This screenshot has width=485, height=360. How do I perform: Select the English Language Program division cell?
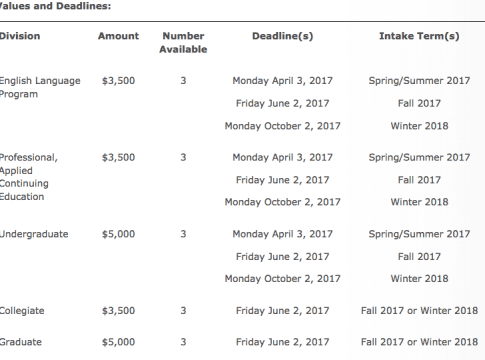(x=40, y=87)
